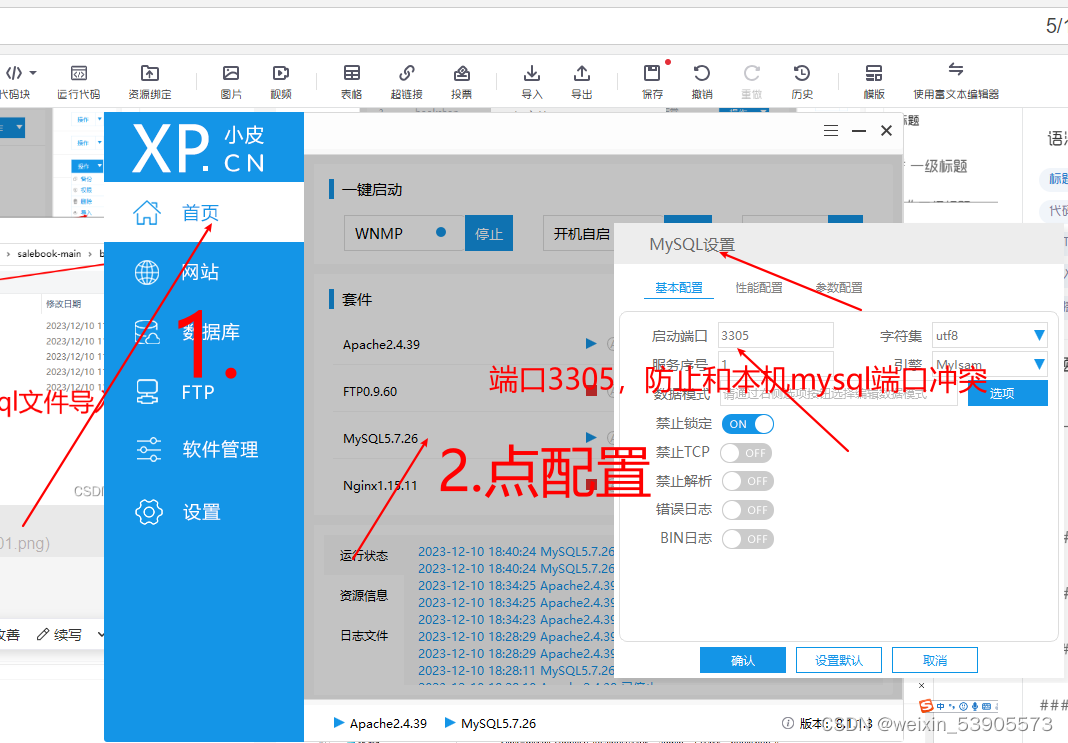
Task: Insert a video via the video icon
Action: point(281,73)
